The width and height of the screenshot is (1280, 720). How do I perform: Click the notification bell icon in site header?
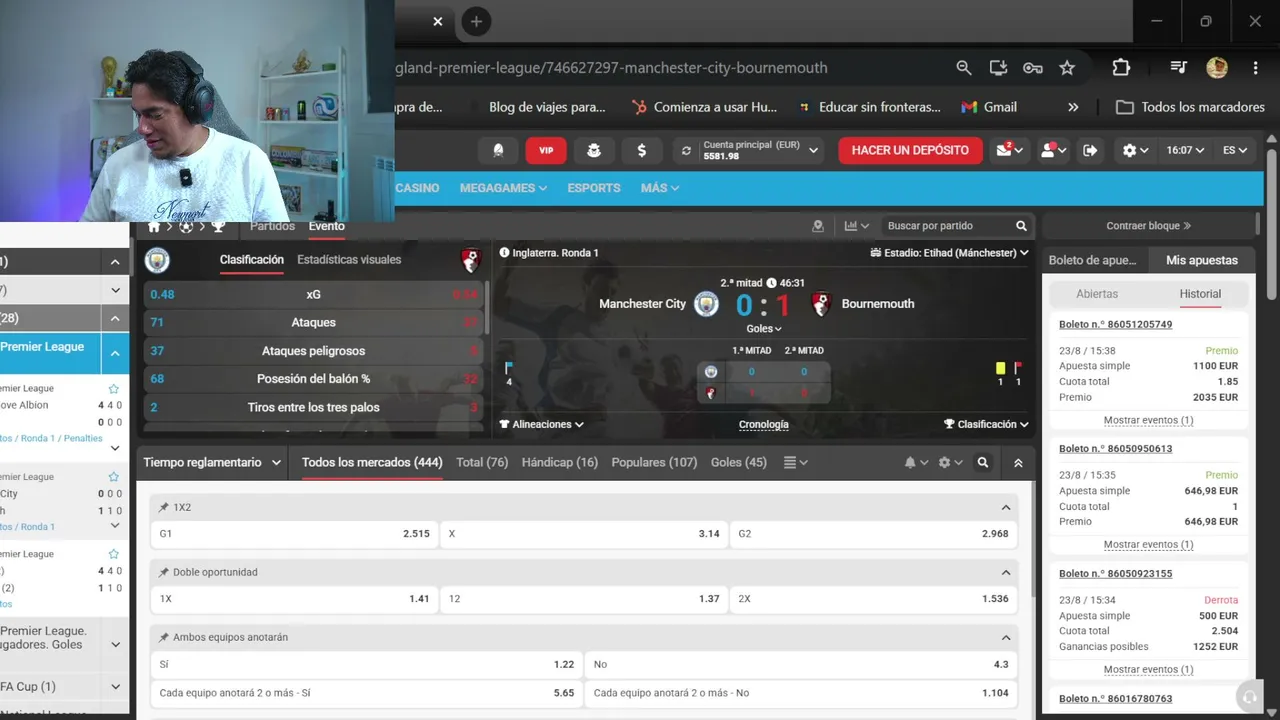(498, 150)
